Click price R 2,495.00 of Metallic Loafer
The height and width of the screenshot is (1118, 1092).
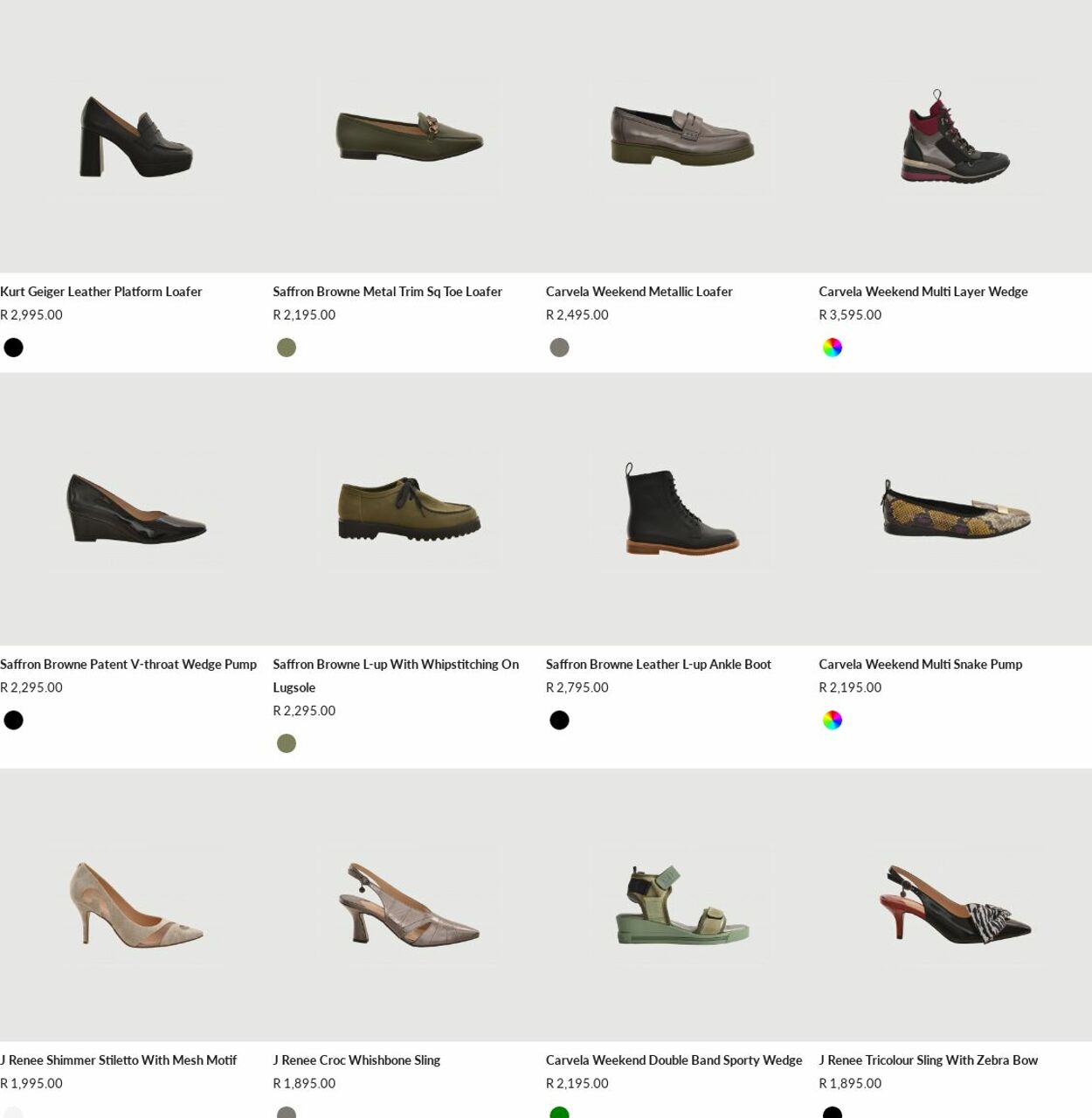point(577,315)
